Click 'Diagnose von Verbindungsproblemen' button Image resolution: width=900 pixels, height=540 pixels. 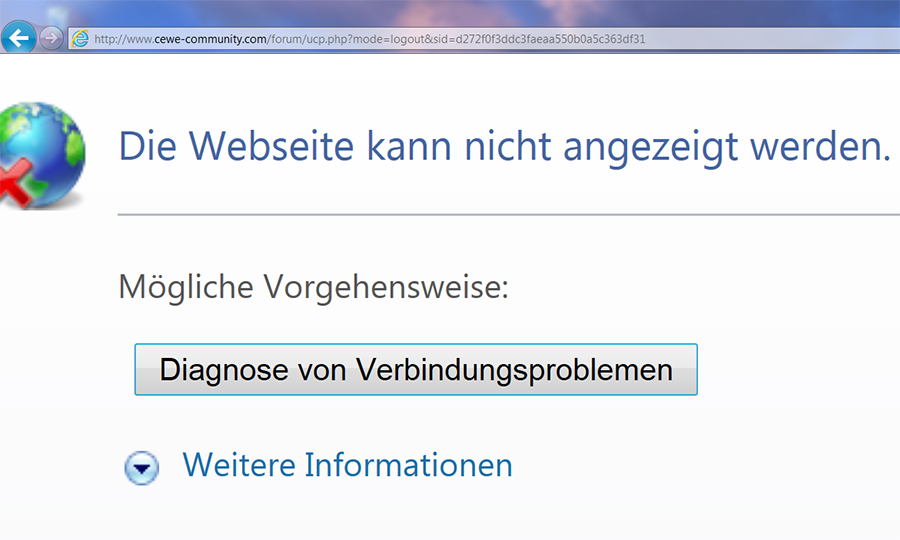click(x=416, y=370)
